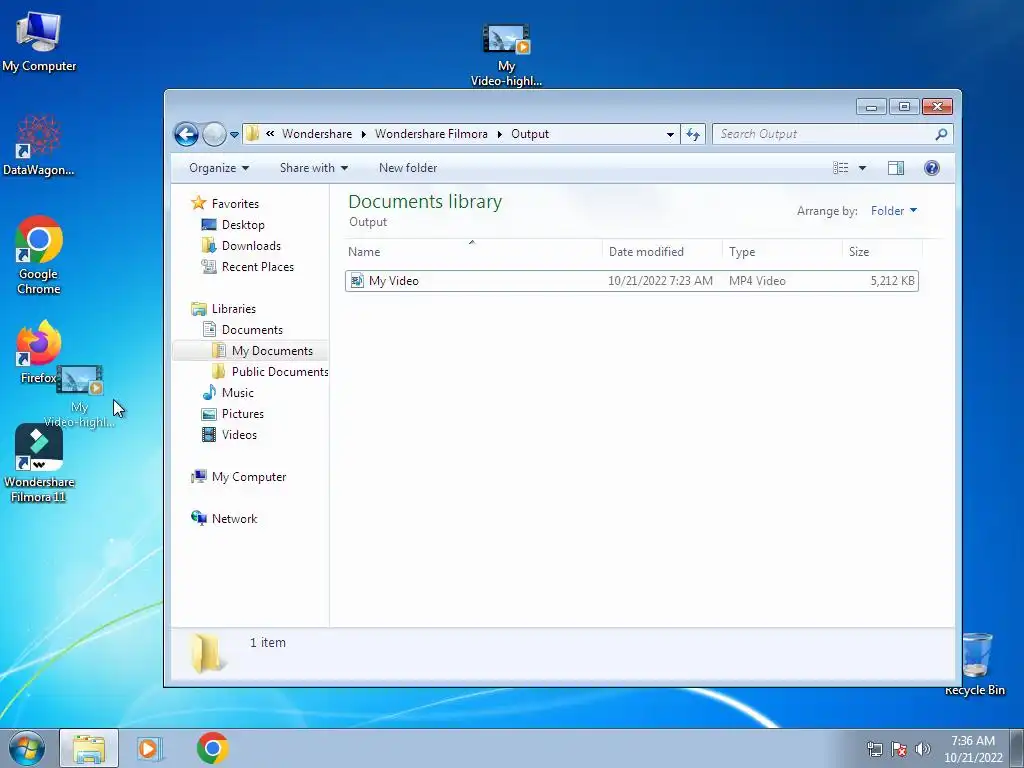1024x768 pixels.
Task: Expand hidden breadcrumb chevron «
Action: point(270,134)
